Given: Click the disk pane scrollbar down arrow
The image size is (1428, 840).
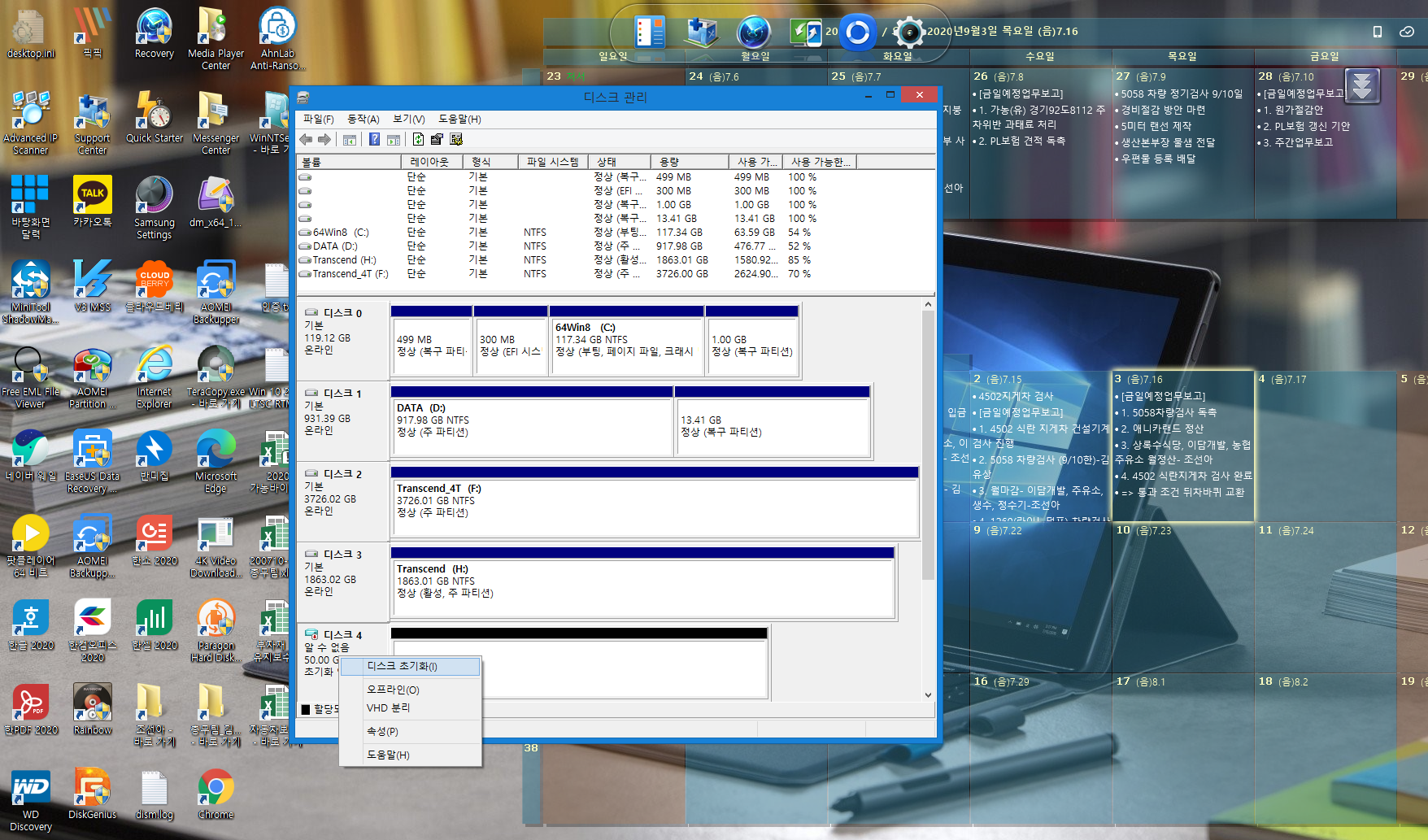Looking at the screenshot, I should click(x=928, y=694).
